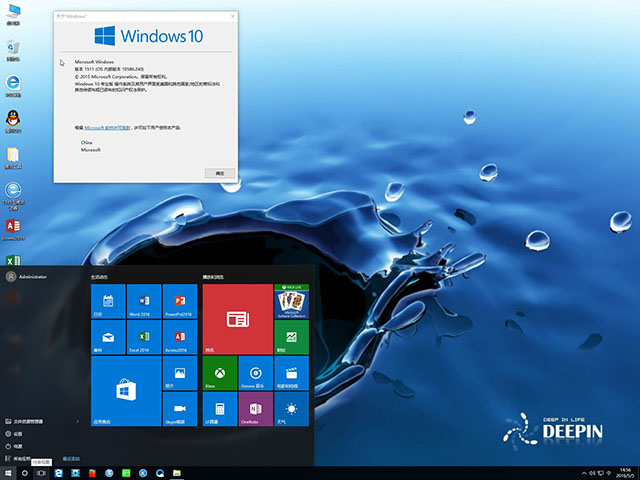Click the Task View taskbar button

click(41, 472)
